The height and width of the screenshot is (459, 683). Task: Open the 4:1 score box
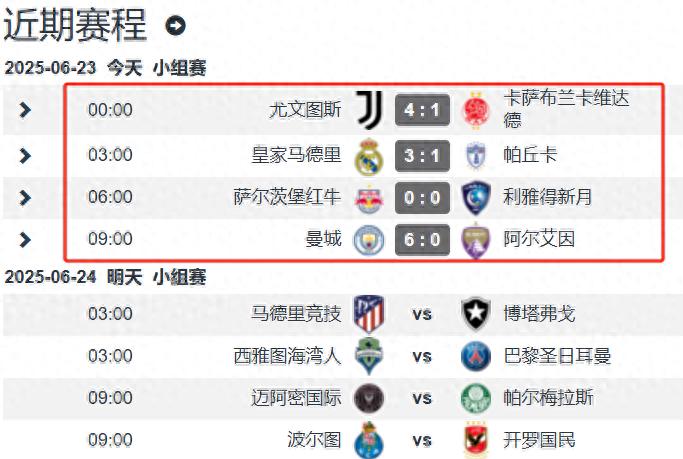[x=422, y=110]
